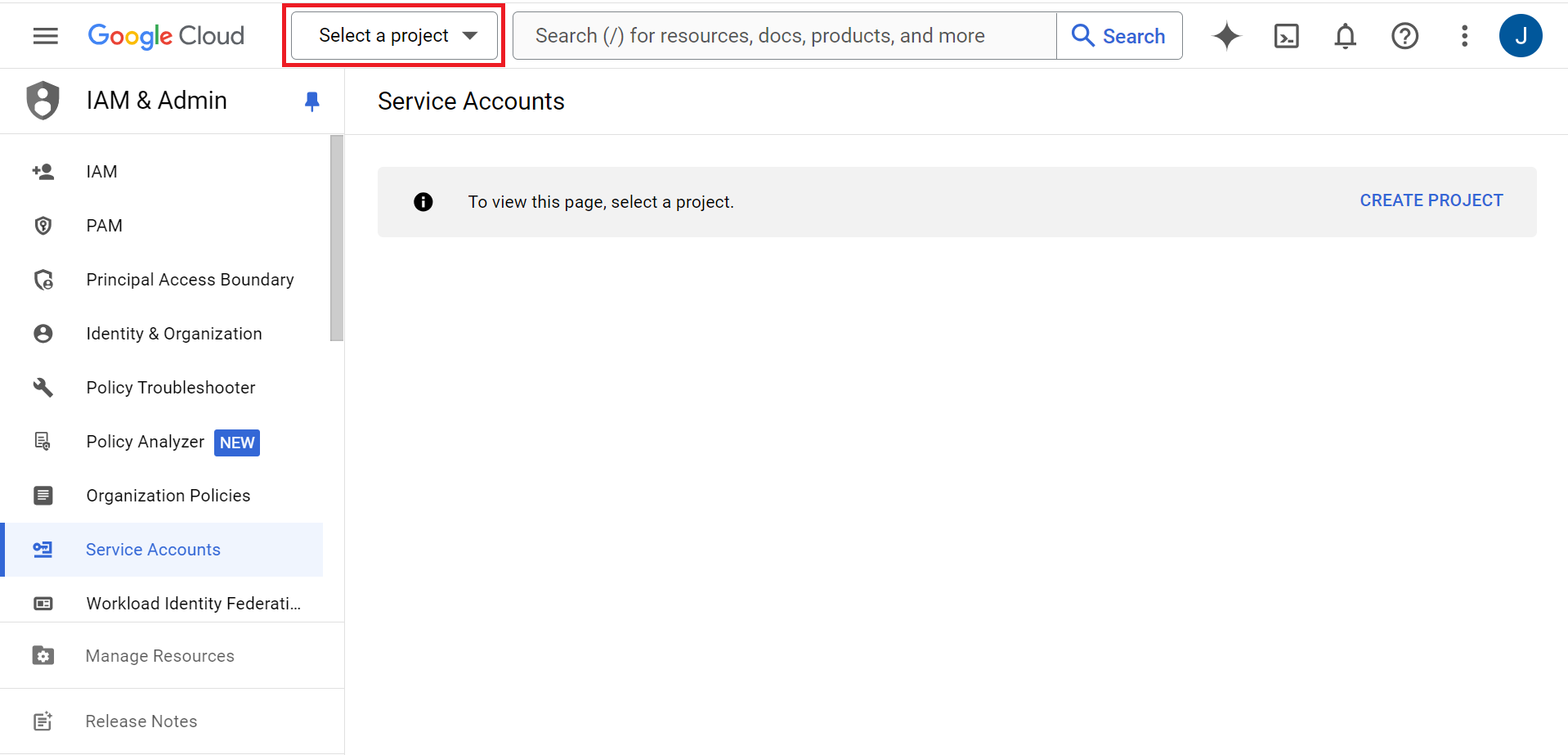Expand the Select a project dropdown
The height and width of the screenshot is (755, 1568).
pyautogui.click(x=395, y=36)
